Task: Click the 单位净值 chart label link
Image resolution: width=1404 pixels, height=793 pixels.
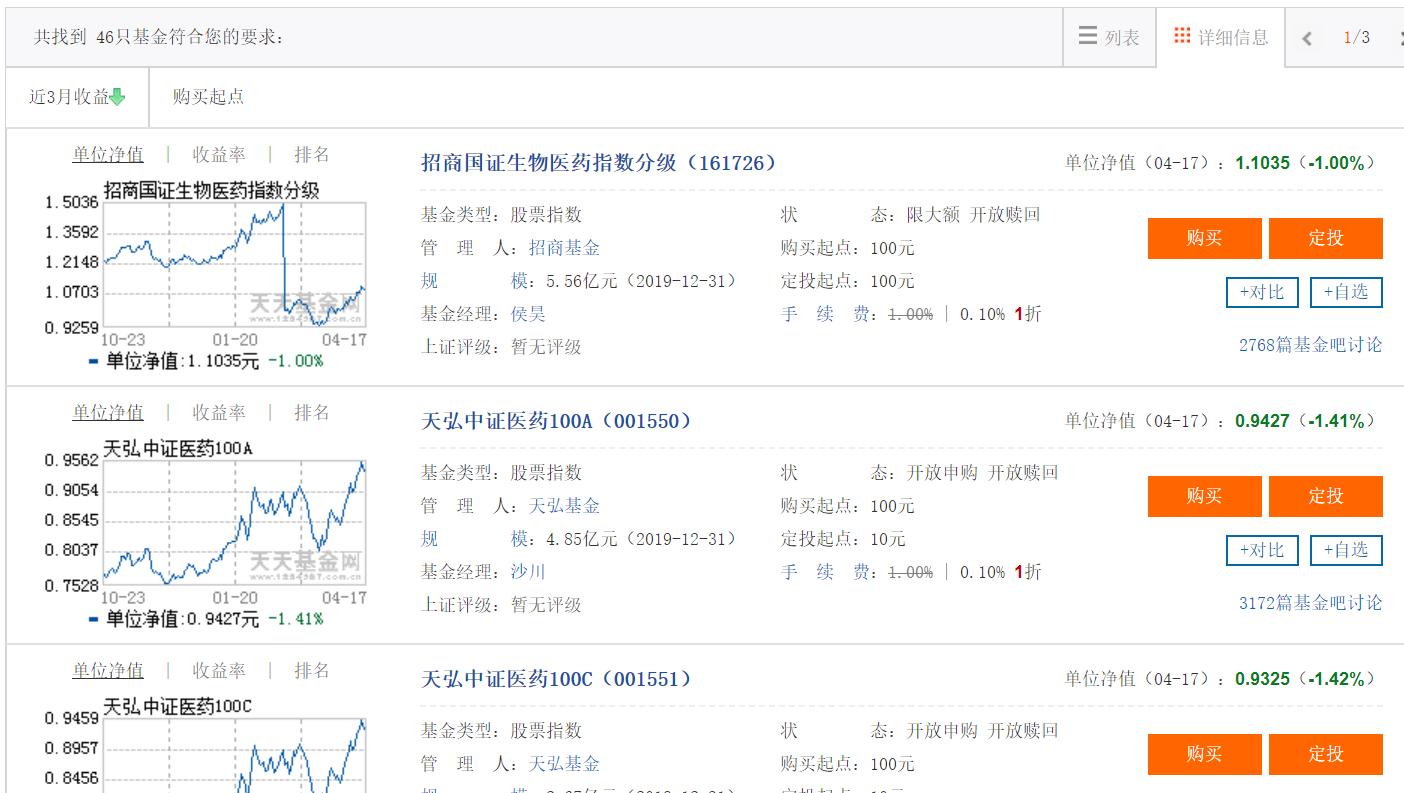Action: point(107,154)
